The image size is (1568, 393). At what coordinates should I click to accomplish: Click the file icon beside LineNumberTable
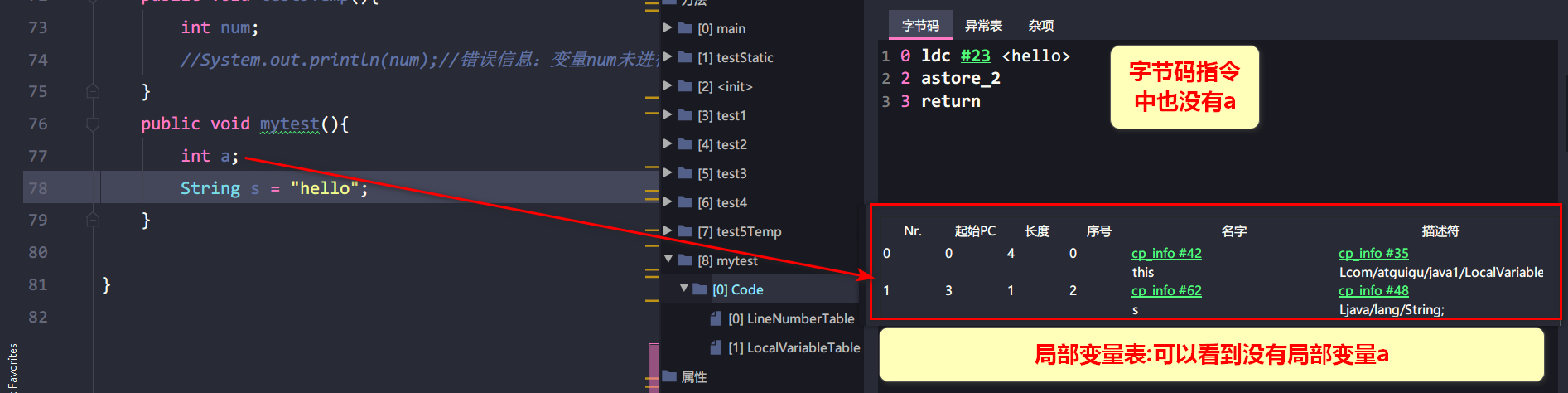pyautogui.click(x=716, y=318)
